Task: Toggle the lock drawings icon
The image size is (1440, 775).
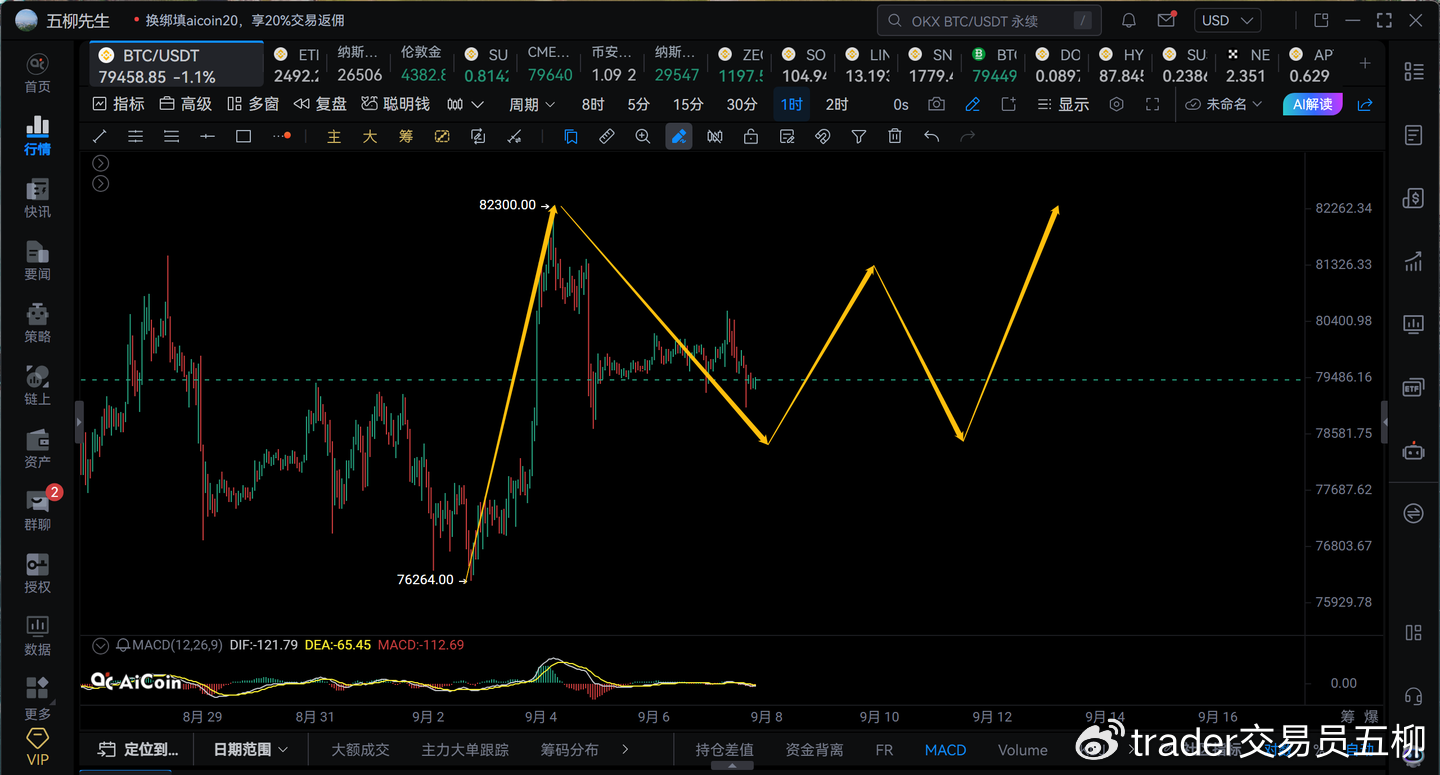Action: coord(751,137)
